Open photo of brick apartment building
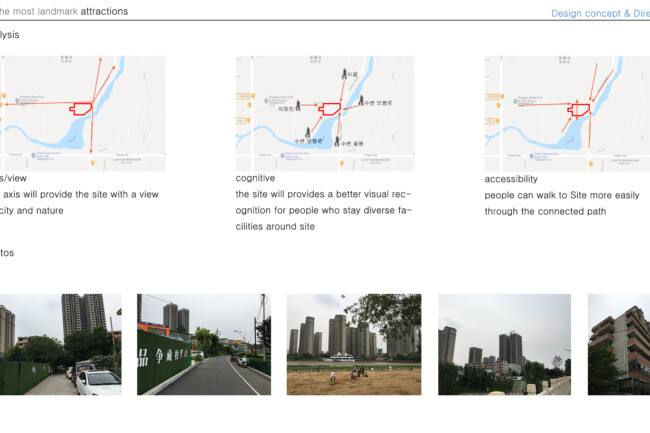This screenshot has width=650, height=433. click(619, 344)
